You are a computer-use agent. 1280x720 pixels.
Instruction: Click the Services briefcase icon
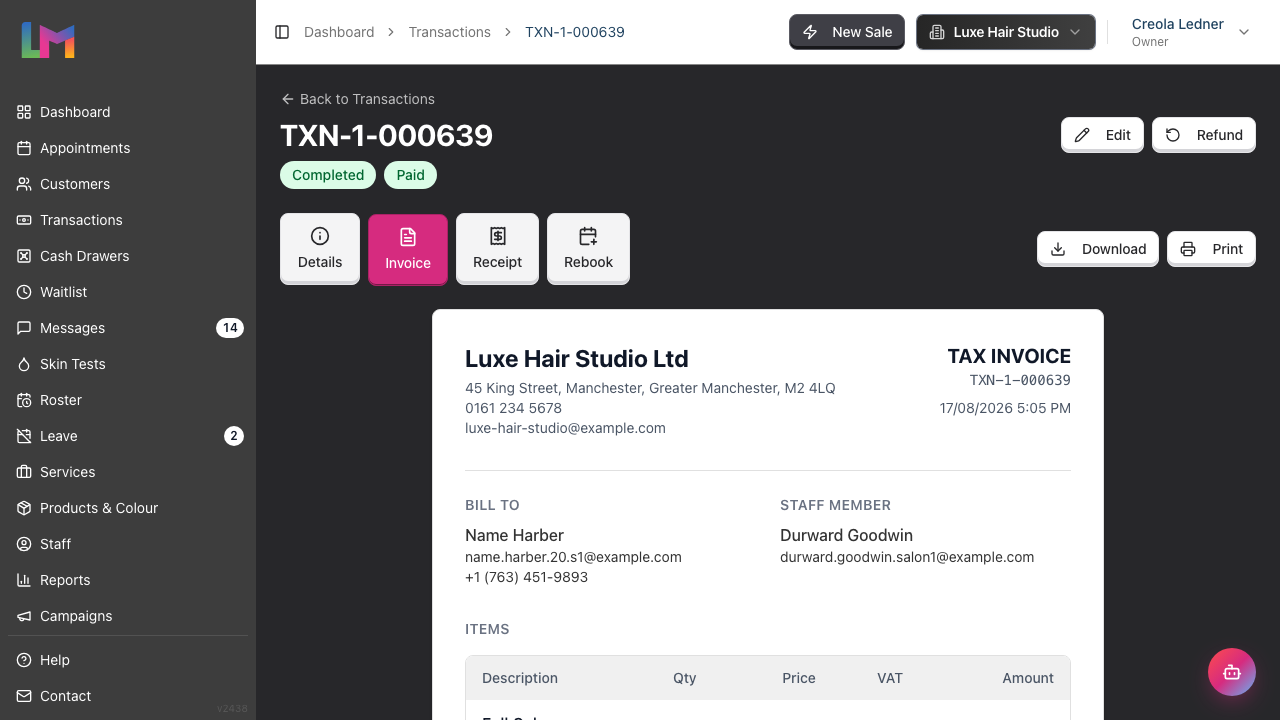(24, 472)
